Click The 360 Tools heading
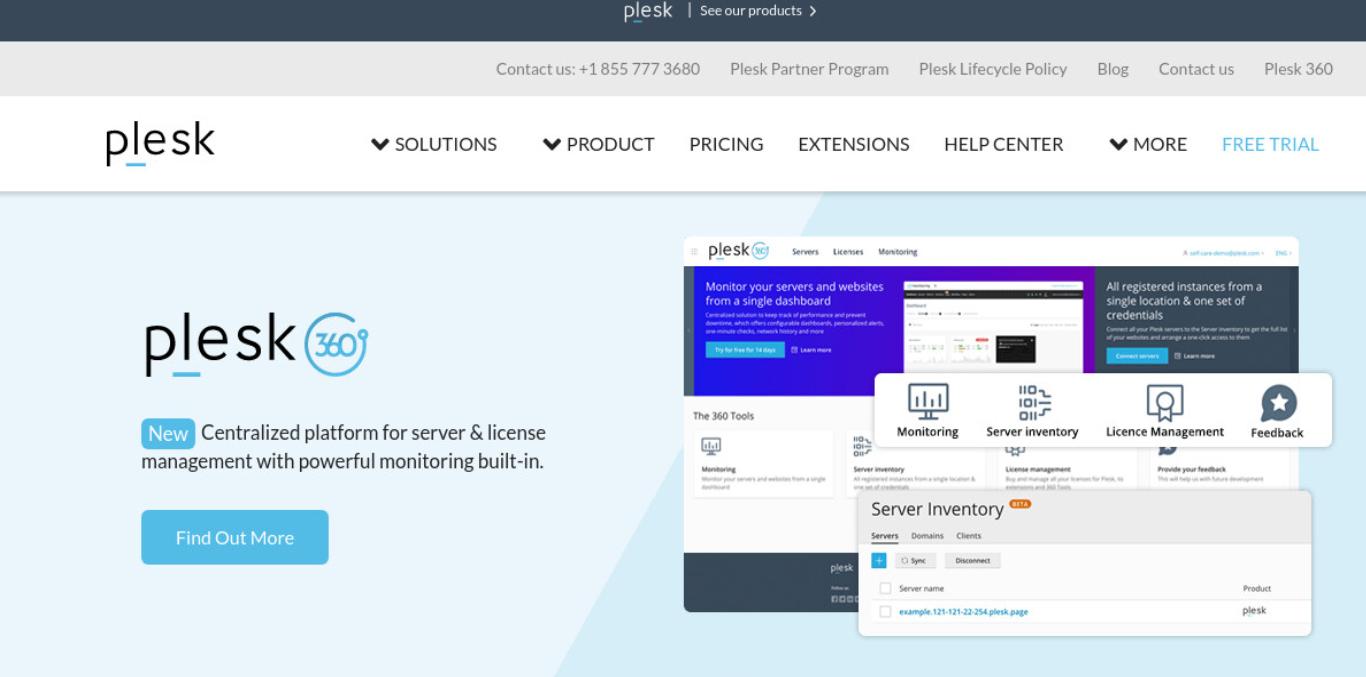Screen dimensions: 1366x677 click(x=724, y=416)
